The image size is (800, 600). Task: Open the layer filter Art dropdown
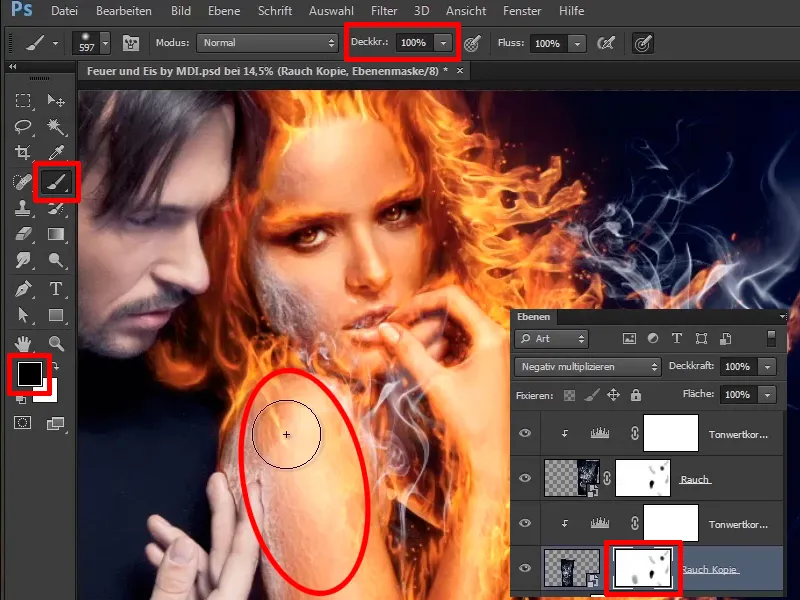click(x=552, y=339)
